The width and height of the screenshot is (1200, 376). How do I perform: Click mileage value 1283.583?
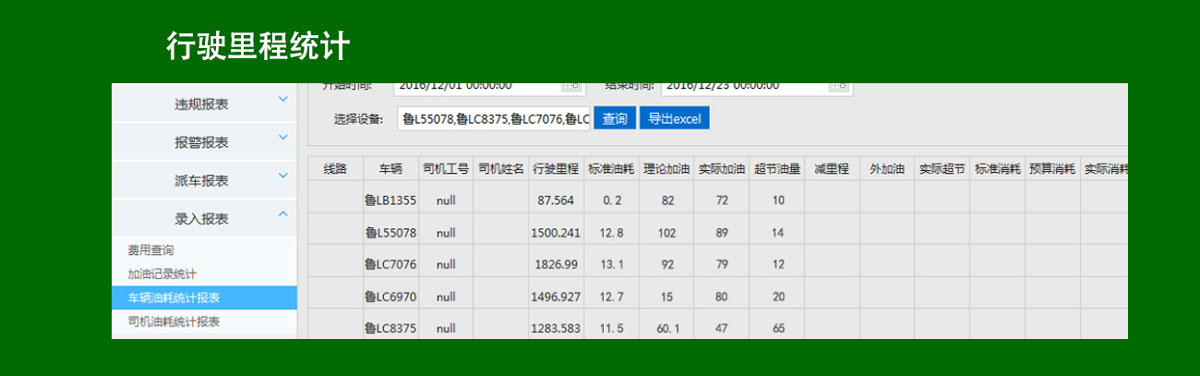(x=556, y=328)
